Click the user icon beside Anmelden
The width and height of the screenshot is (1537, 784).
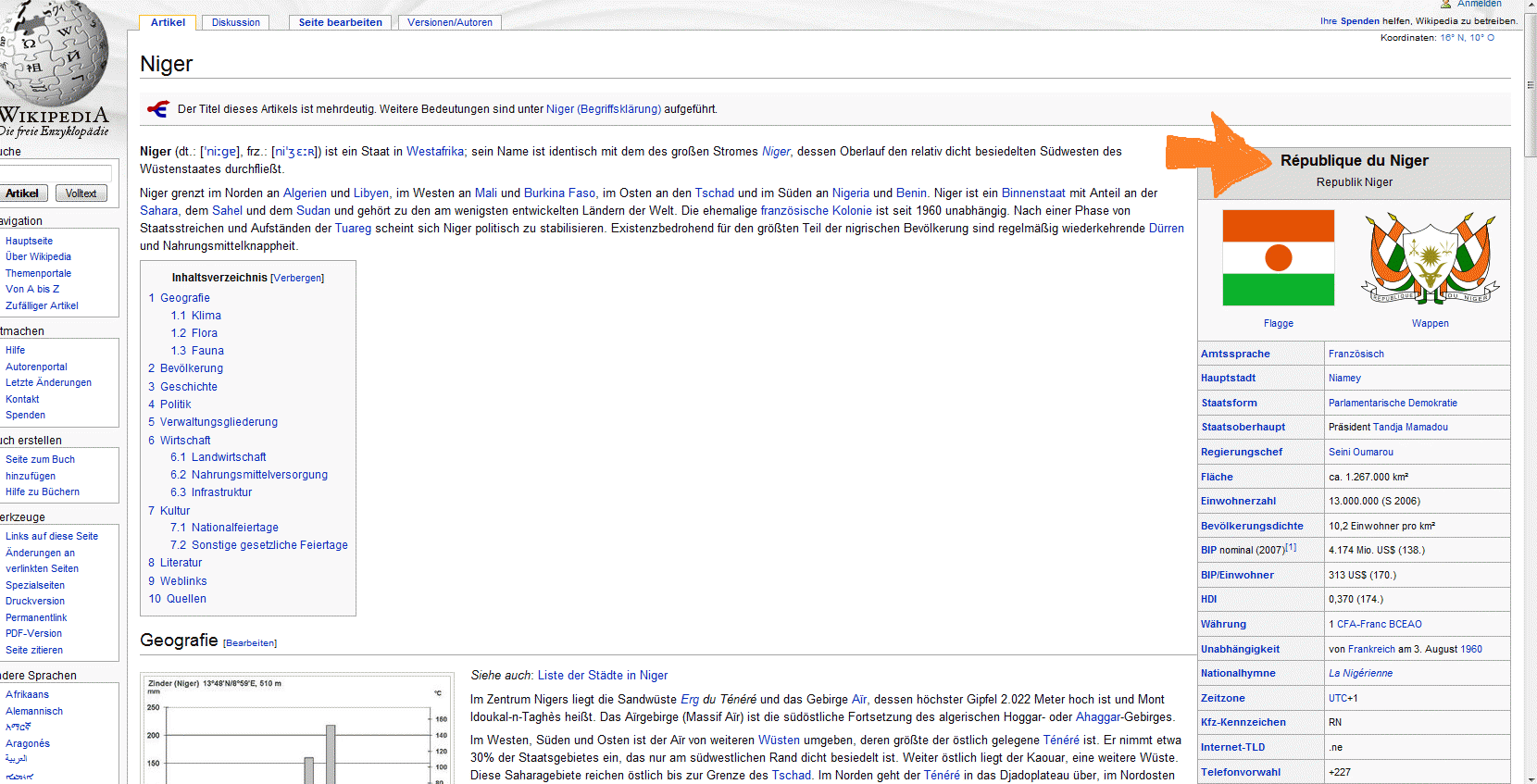1445,4
